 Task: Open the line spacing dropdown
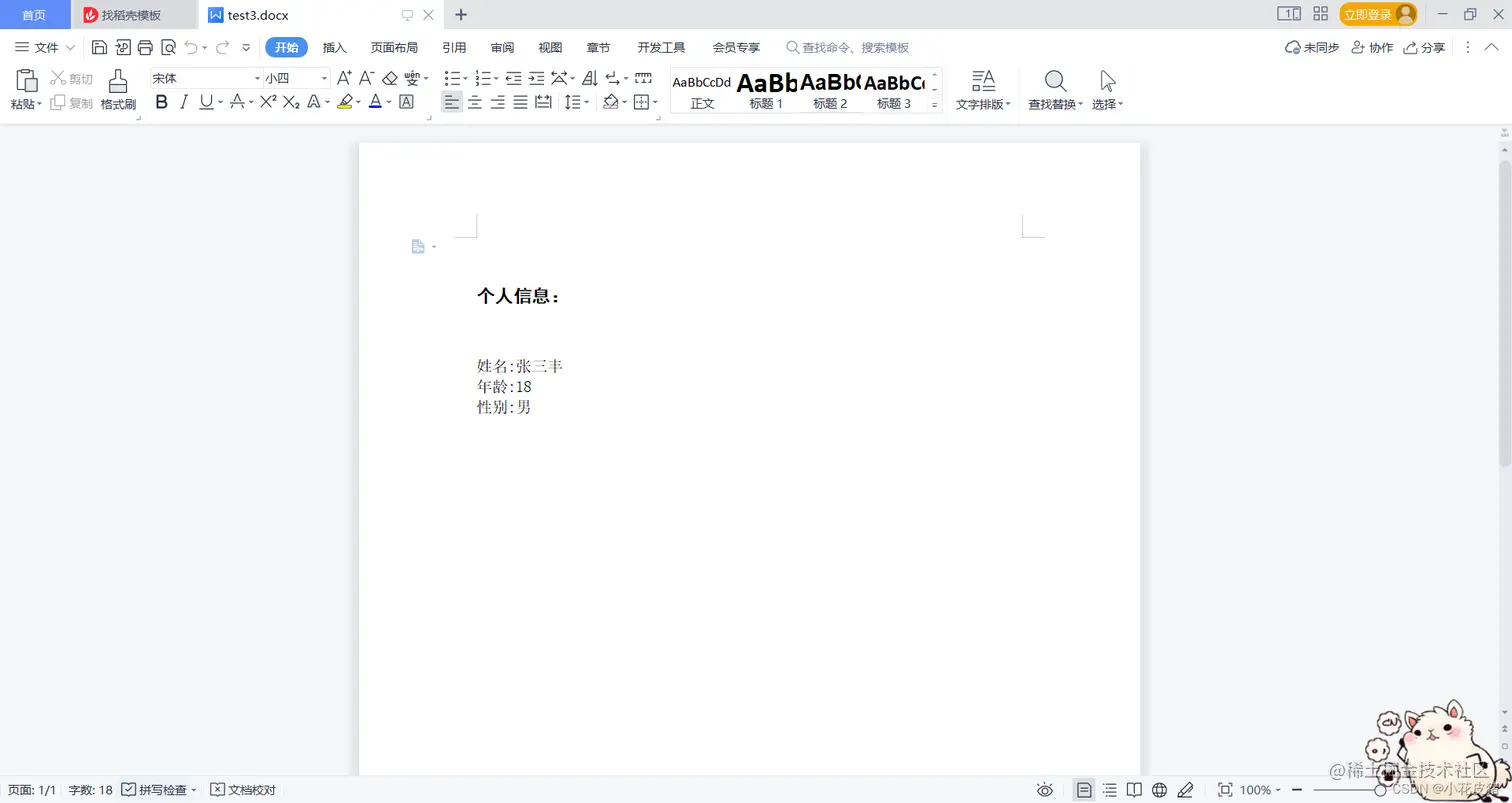585,102
